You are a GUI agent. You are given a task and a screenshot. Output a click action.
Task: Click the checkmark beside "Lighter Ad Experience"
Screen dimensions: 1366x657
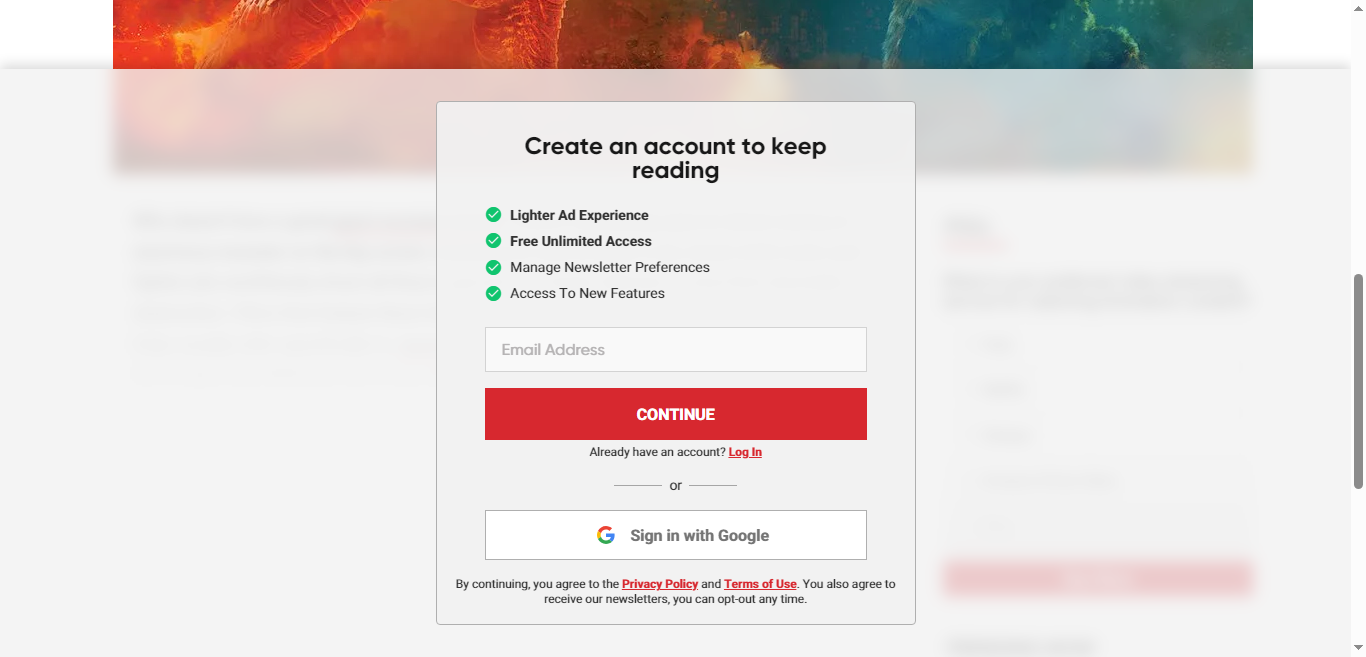pyautogui.click(x=493, y=214)
